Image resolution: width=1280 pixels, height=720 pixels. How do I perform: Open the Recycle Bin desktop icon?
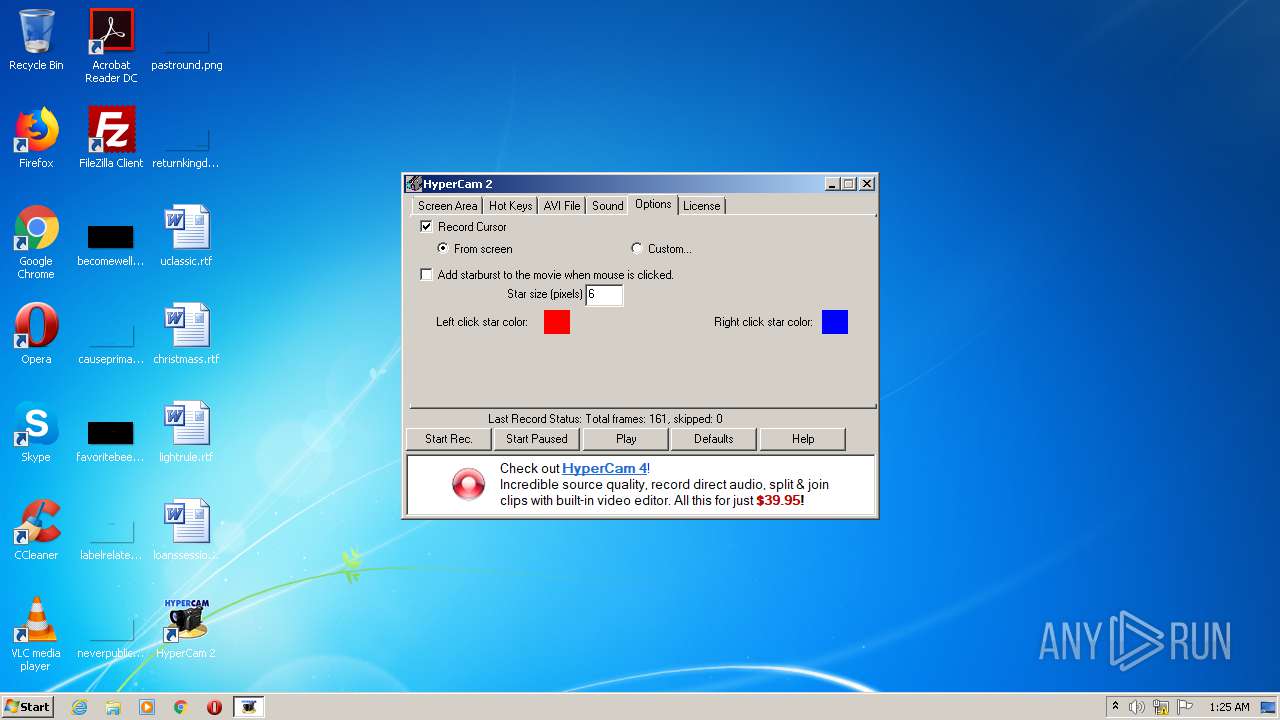tap(36, 40)
